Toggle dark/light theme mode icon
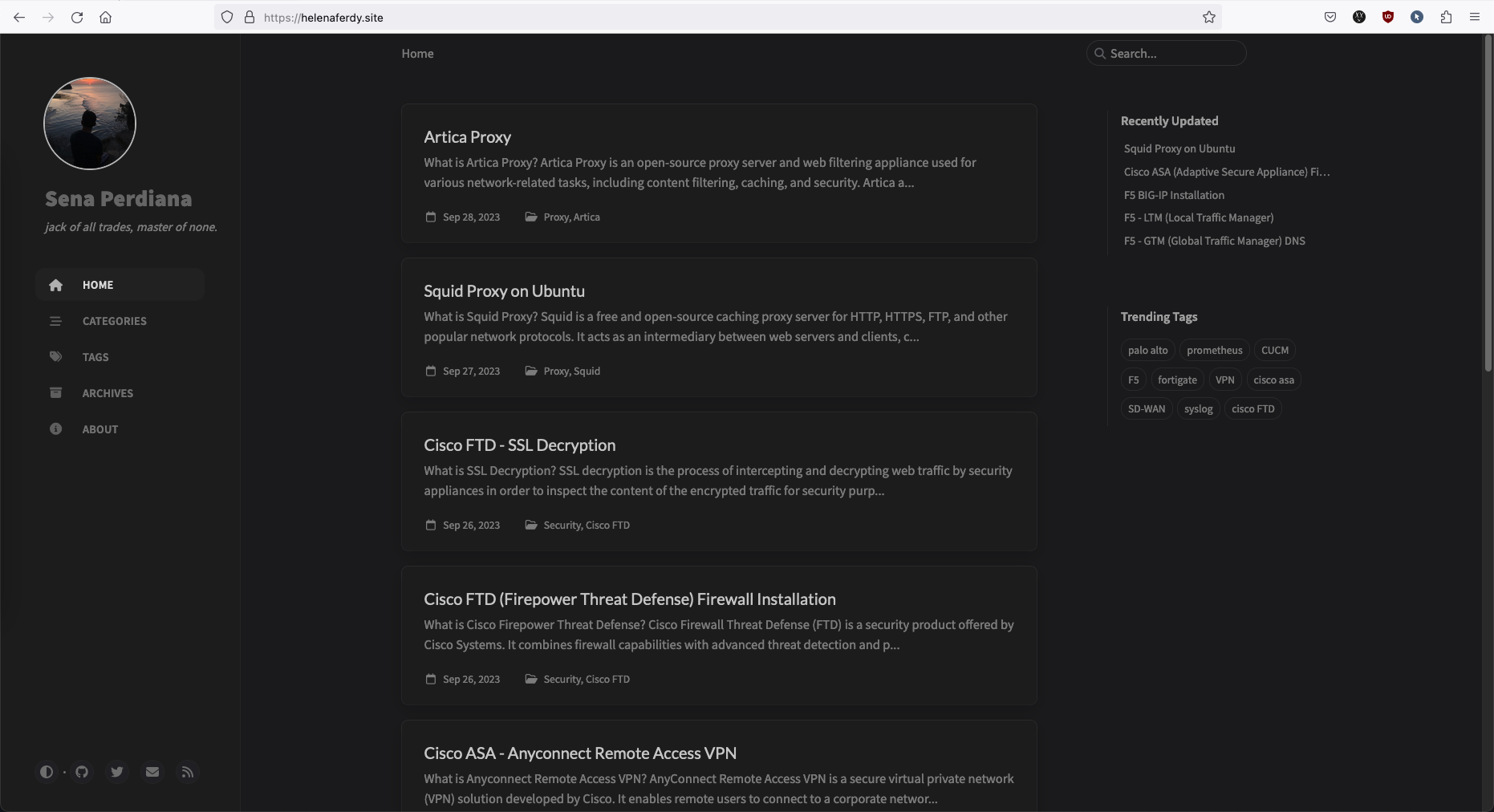The width and height of the screenshot is (1494, 812). point(47,772)
